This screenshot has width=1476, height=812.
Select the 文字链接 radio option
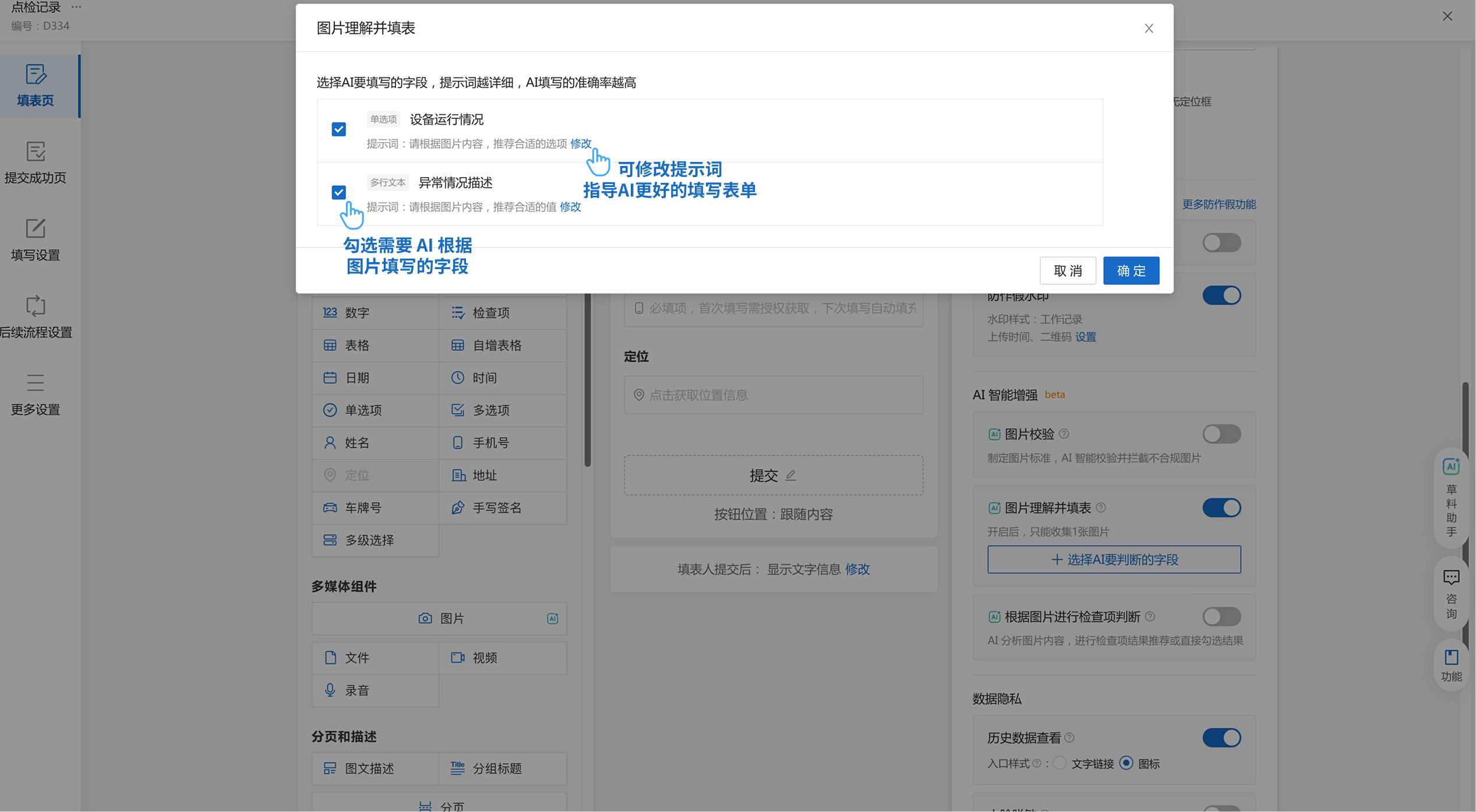click(x=1060, y=763)
